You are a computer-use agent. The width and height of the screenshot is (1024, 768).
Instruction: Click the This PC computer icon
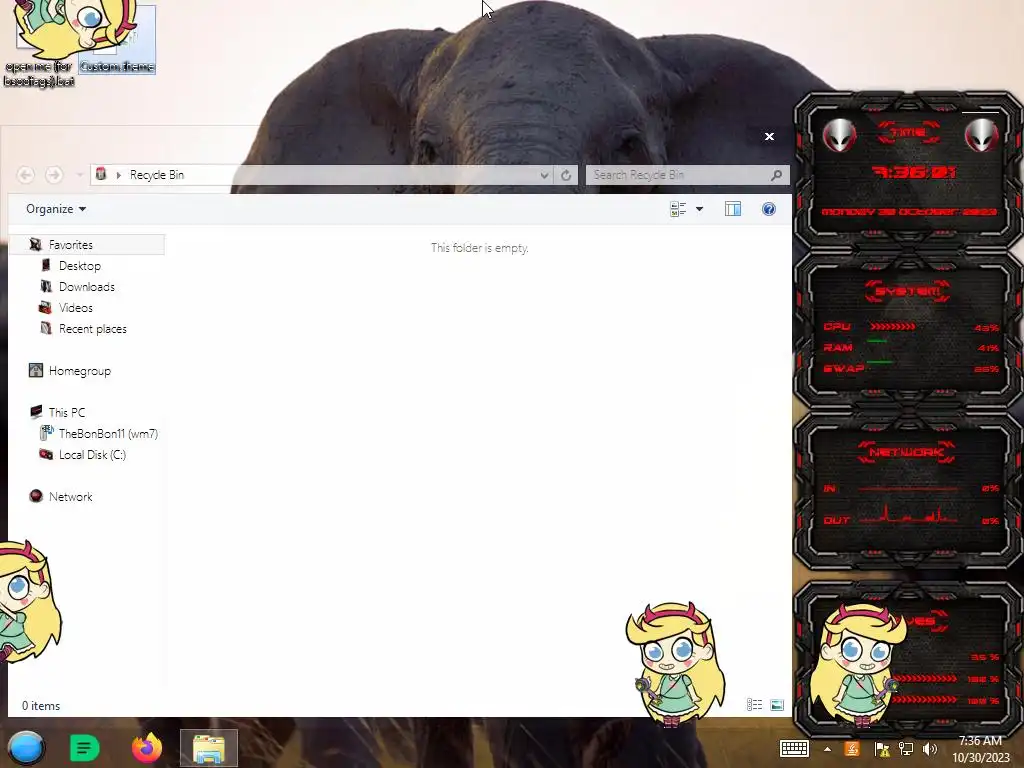point(36,412)
